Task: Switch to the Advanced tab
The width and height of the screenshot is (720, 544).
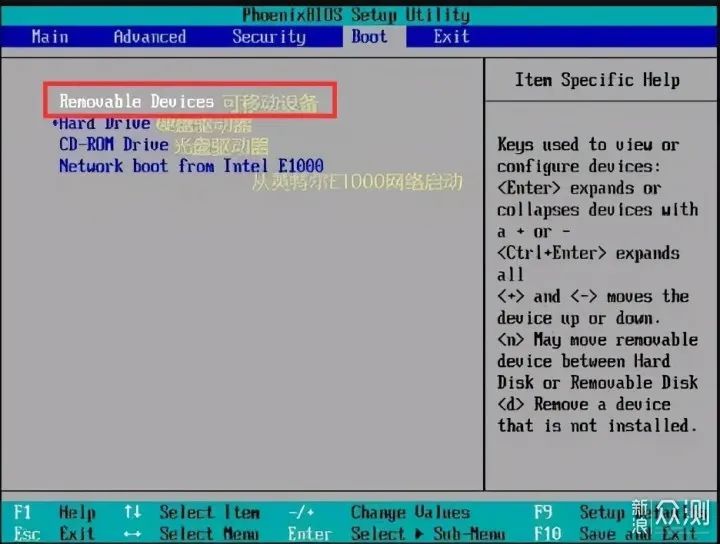Action: coord(150,37)
